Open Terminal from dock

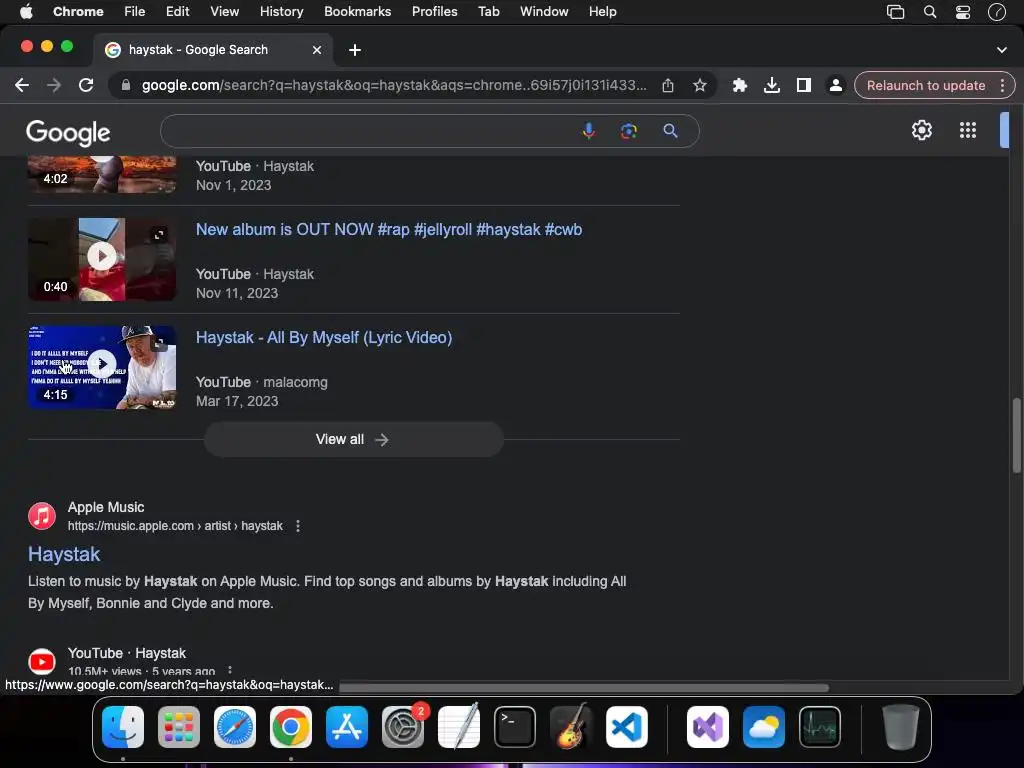click(x=515, y=727)
